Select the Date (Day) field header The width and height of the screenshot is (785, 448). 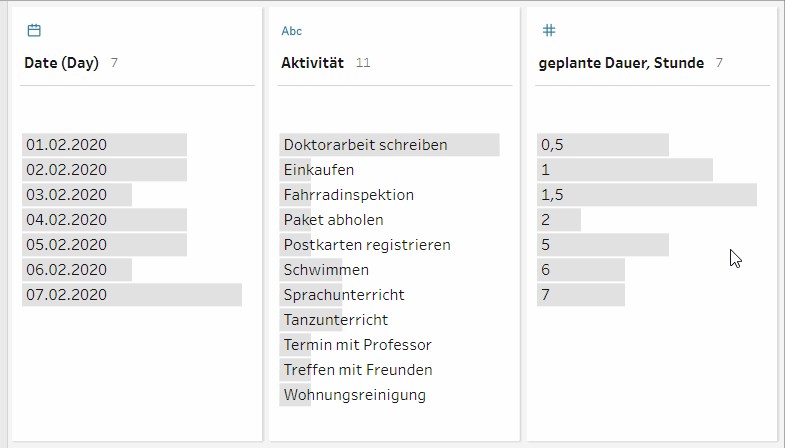click(62, 63)
